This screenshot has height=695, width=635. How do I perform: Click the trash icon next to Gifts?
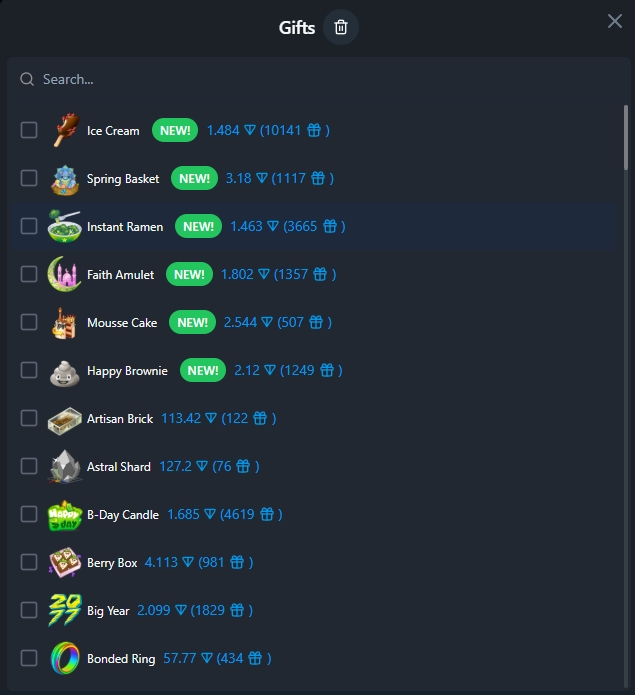[340, 27]
